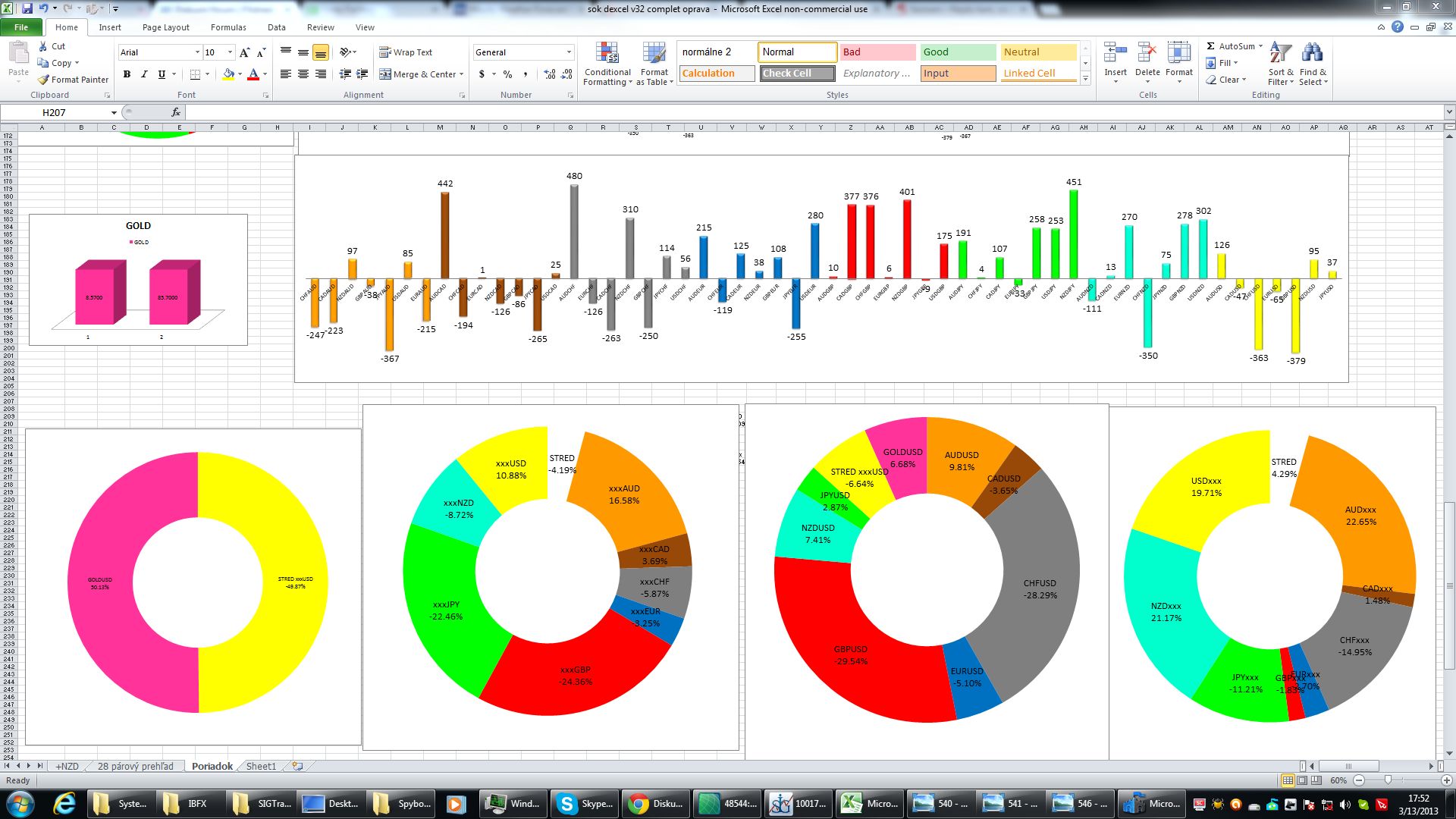Image resolution: width=1456 pixels, height=819 pixels.
Task: Click the Format Painter icon
Action: (44, 80)
